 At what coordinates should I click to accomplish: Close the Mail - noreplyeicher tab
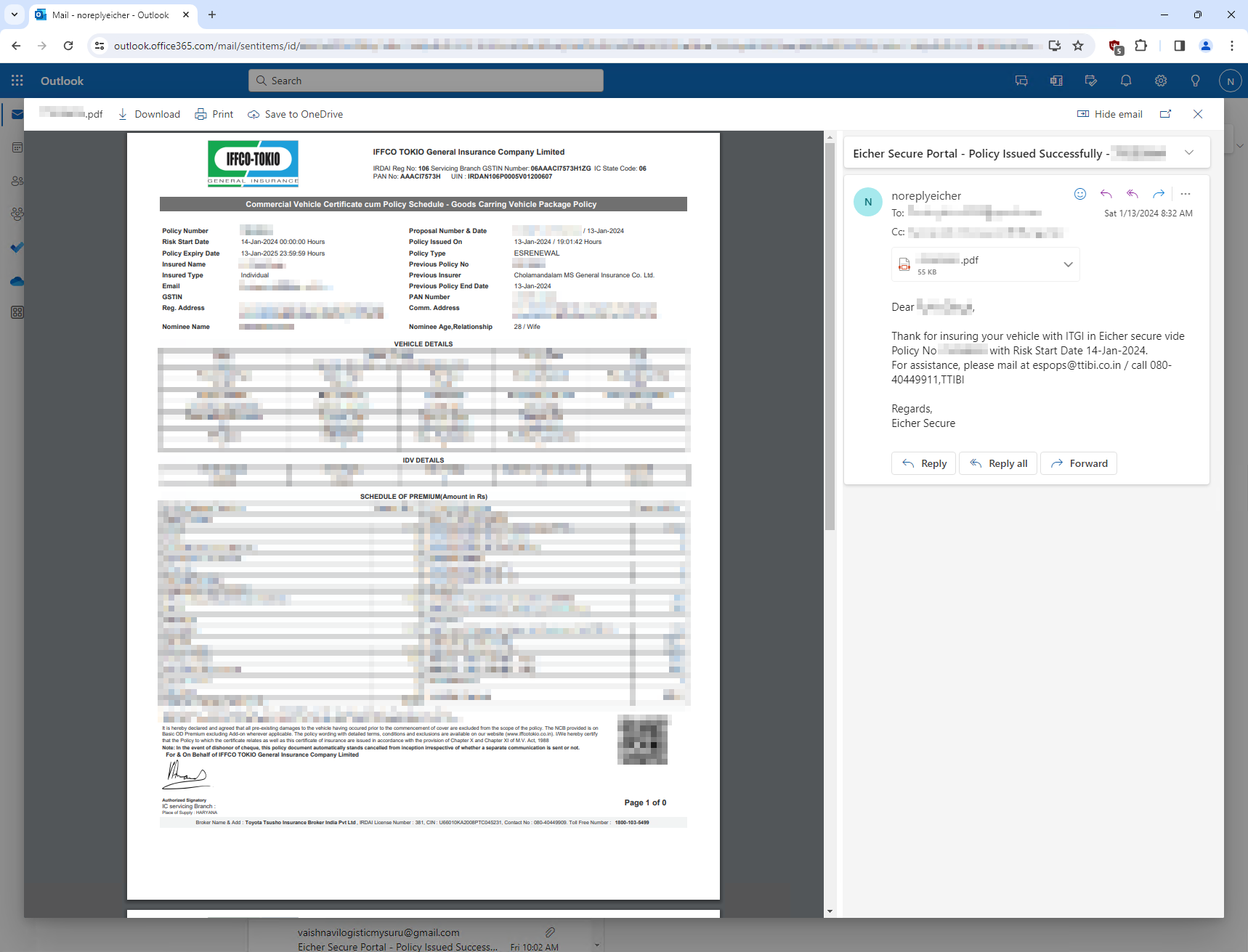[x=186, y=15]
